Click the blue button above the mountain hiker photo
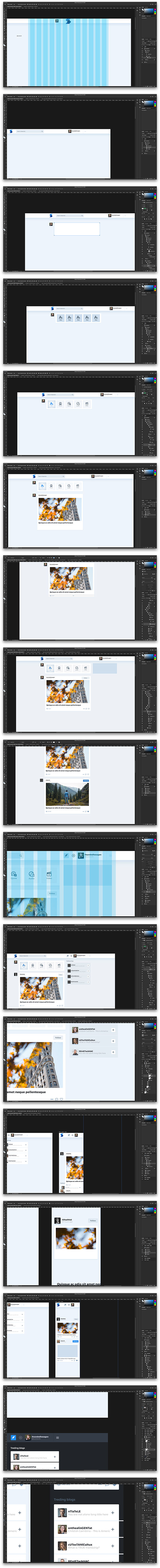 86,780
